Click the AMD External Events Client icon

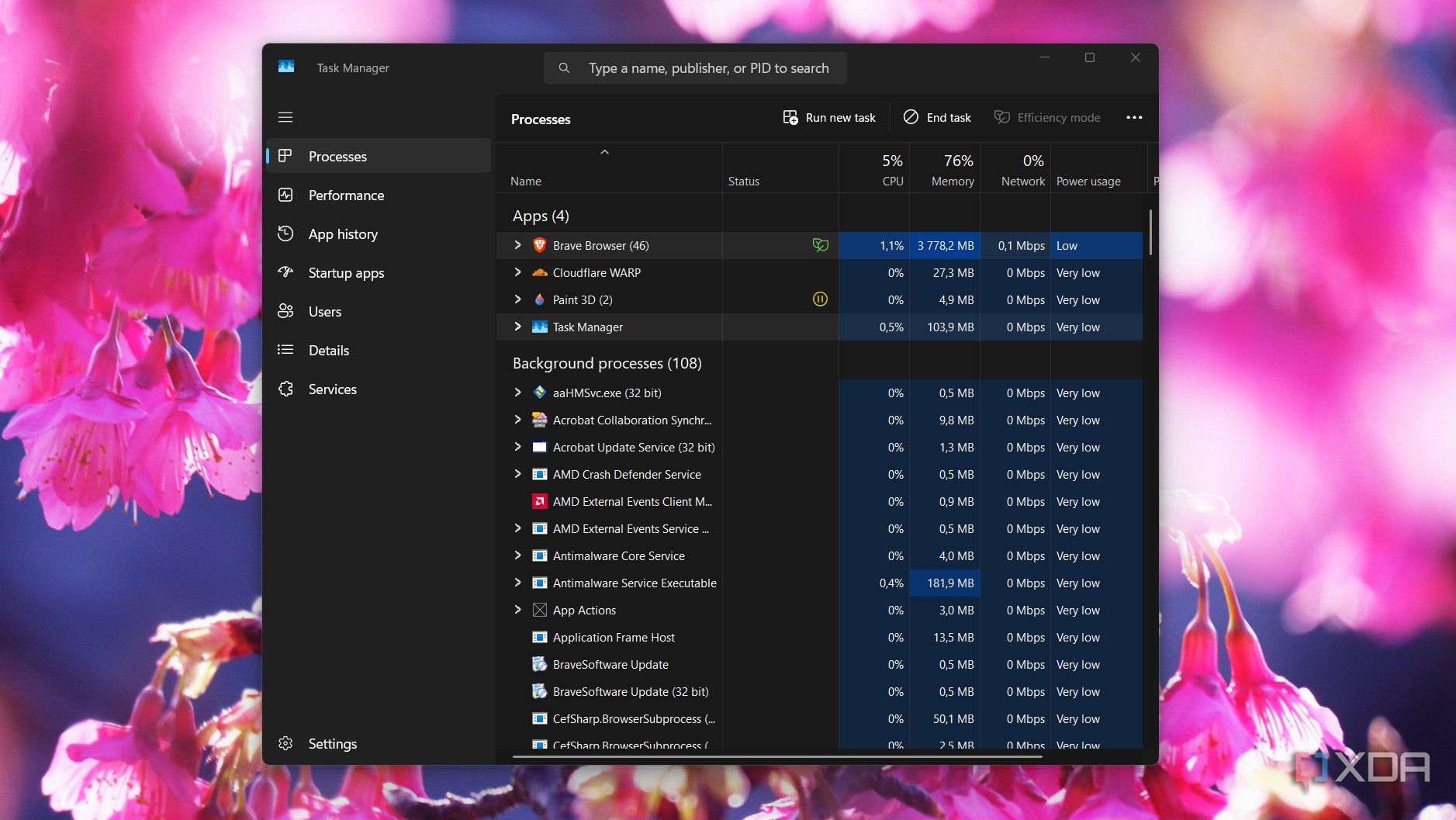pos(540,501)
